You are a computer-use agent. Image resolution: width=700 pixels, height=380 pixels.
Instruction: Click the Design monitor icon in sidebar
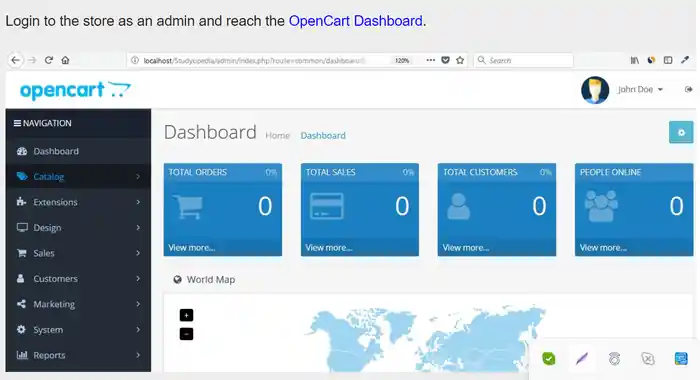click(22, 227)
